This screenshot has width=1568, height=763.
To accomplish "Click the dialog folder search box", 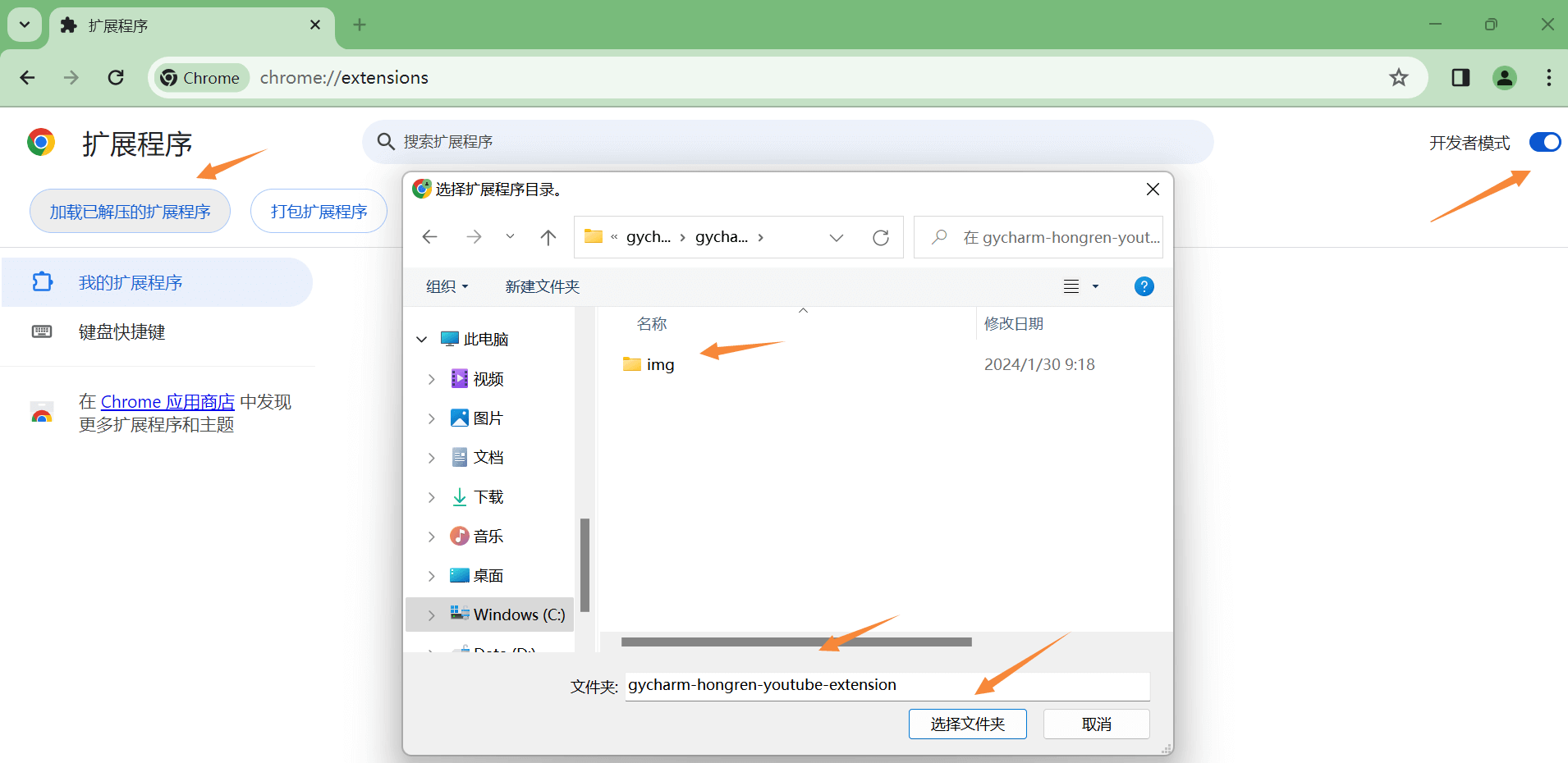I will [1038, 237].
